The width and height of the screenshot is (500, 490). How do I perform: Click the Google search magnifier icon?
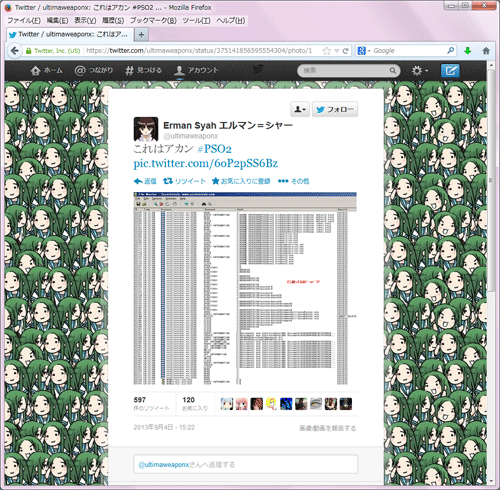point(450,51)
